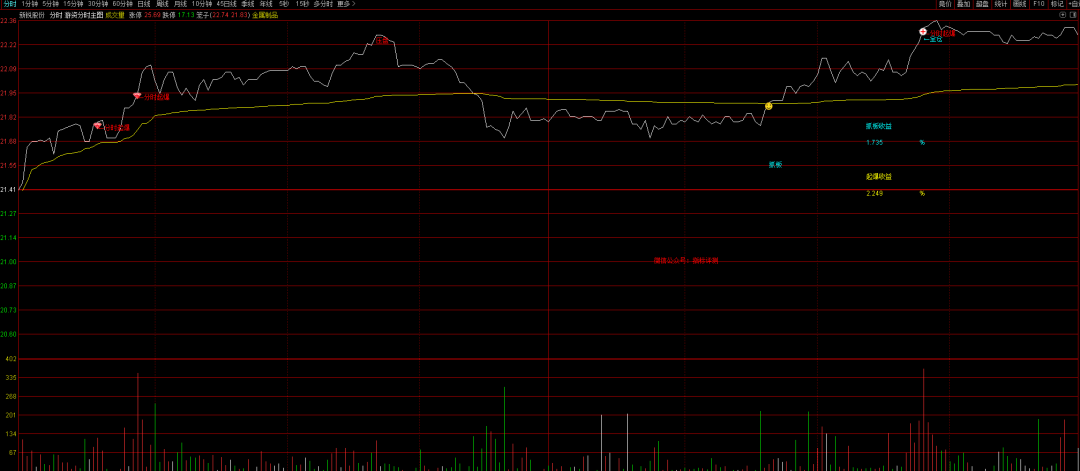Viewport: 1080px width, 471px height.
Task: Click the yellow smiley marker on price line
Action: pyautogui.click(x=768, y=105)
